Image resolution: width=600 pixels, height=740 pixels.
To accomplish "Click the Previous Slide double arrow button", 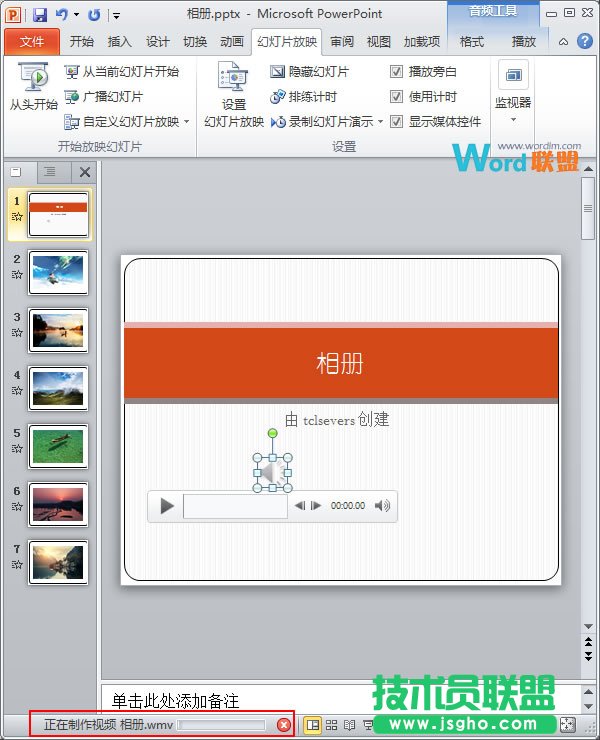I will [588, 641].
